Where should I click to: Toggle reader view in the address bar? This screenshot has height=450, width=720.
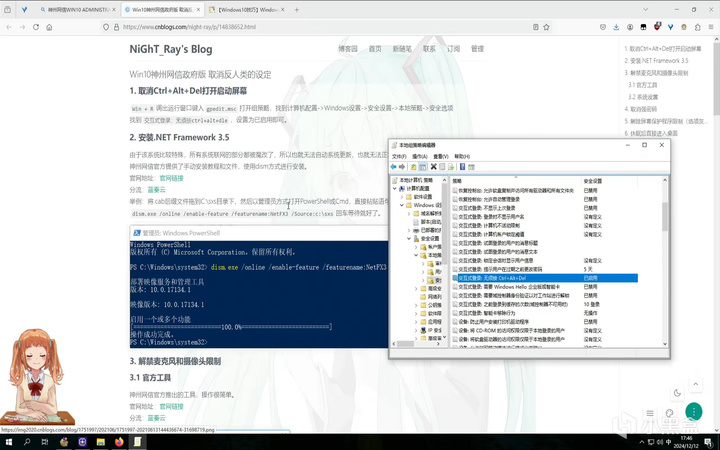[535, 27]
